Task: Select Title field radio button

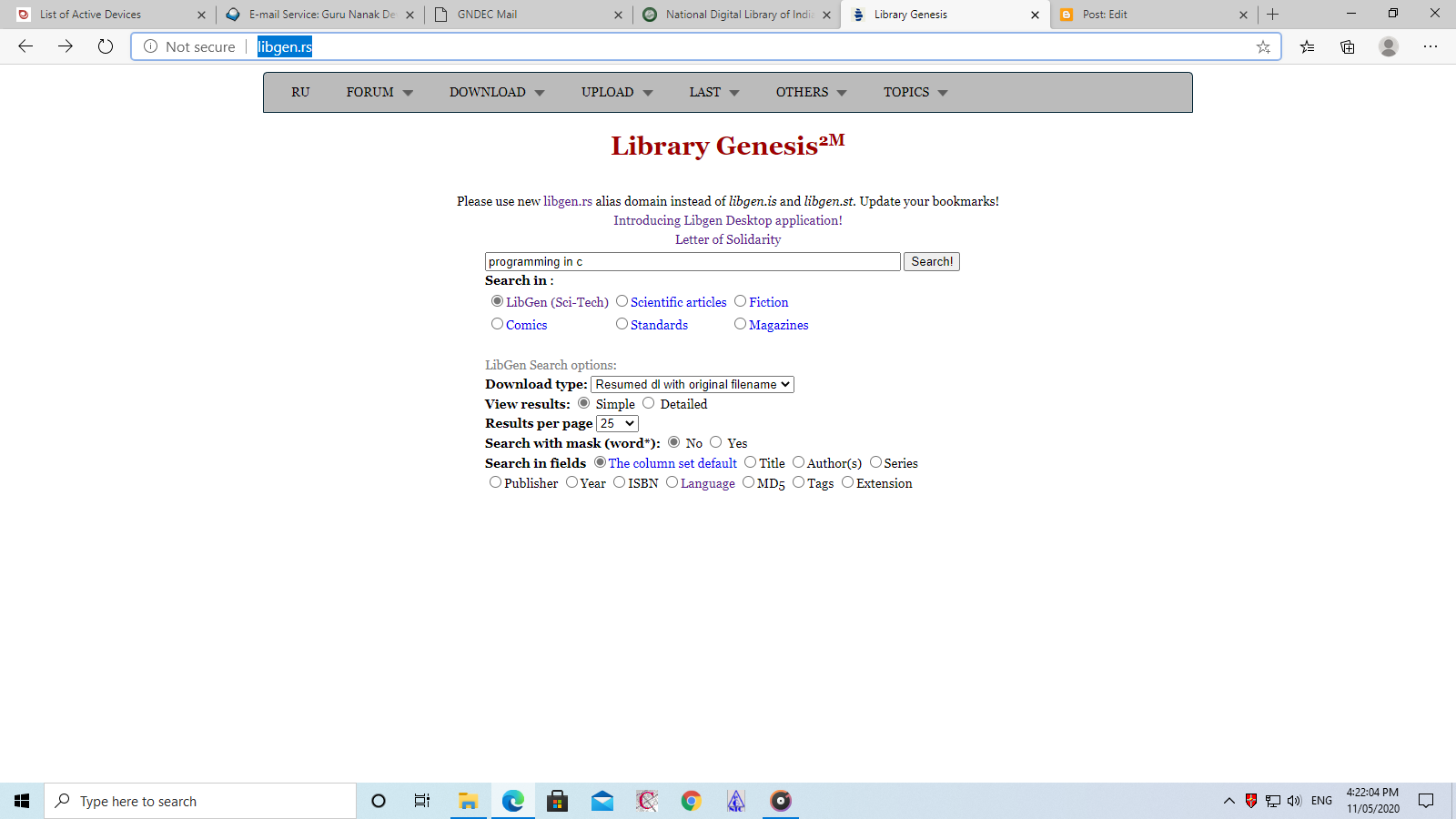Action: [x=750, y=462]
